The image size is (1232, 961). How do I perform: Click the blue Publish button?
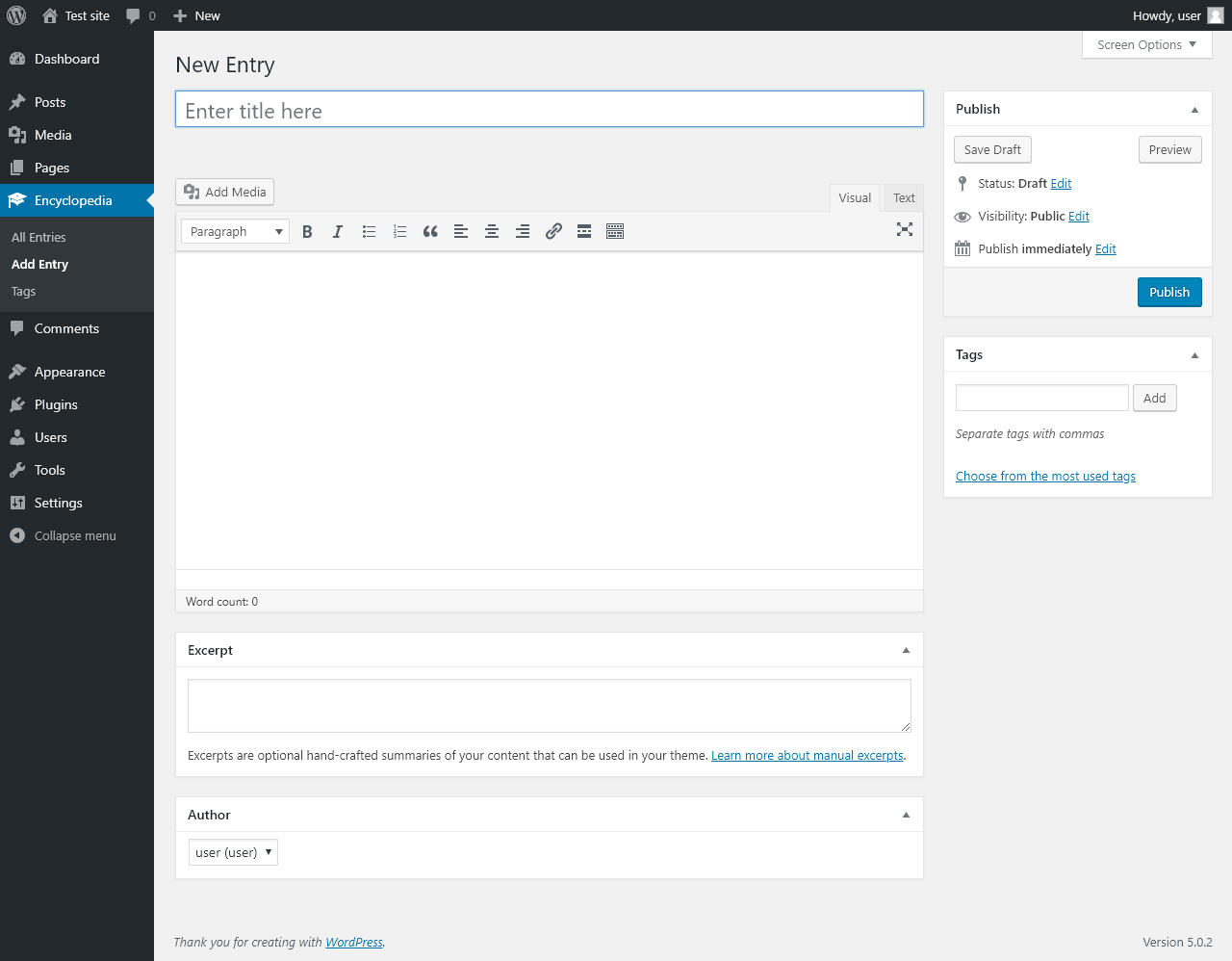1169,293
